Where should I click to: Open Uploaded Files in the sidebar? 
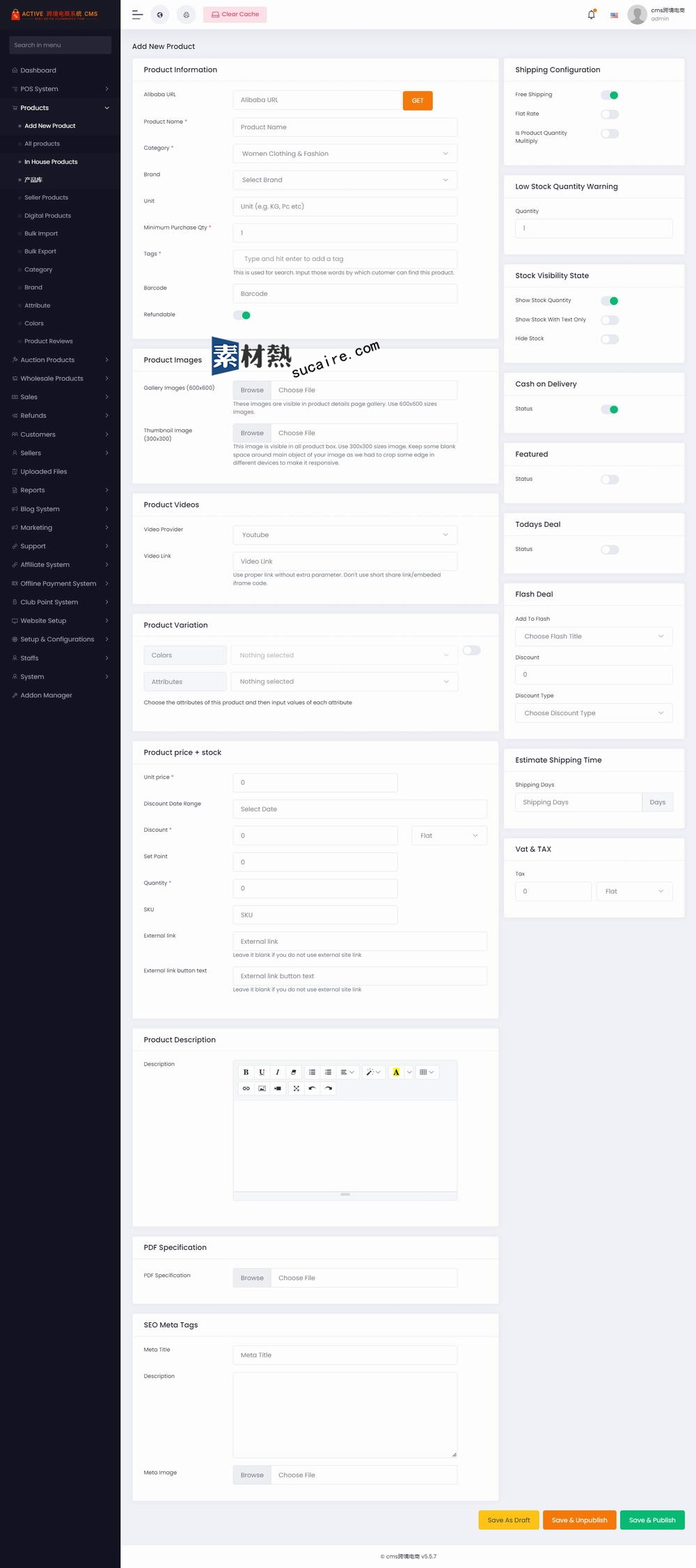(x=43, y=472)
